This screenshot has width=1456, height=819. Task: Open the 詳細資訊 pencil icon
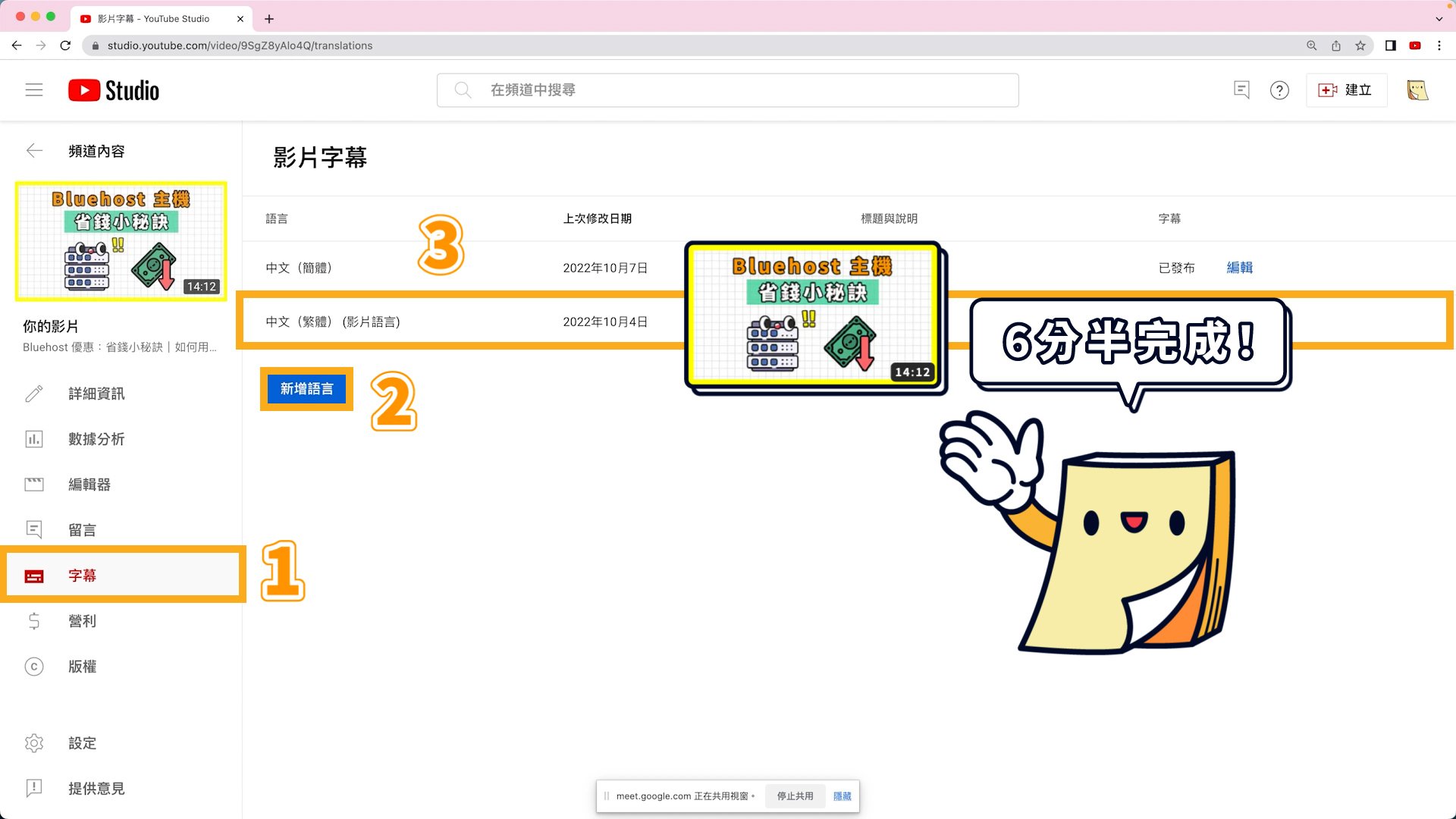tap(34, 394)
